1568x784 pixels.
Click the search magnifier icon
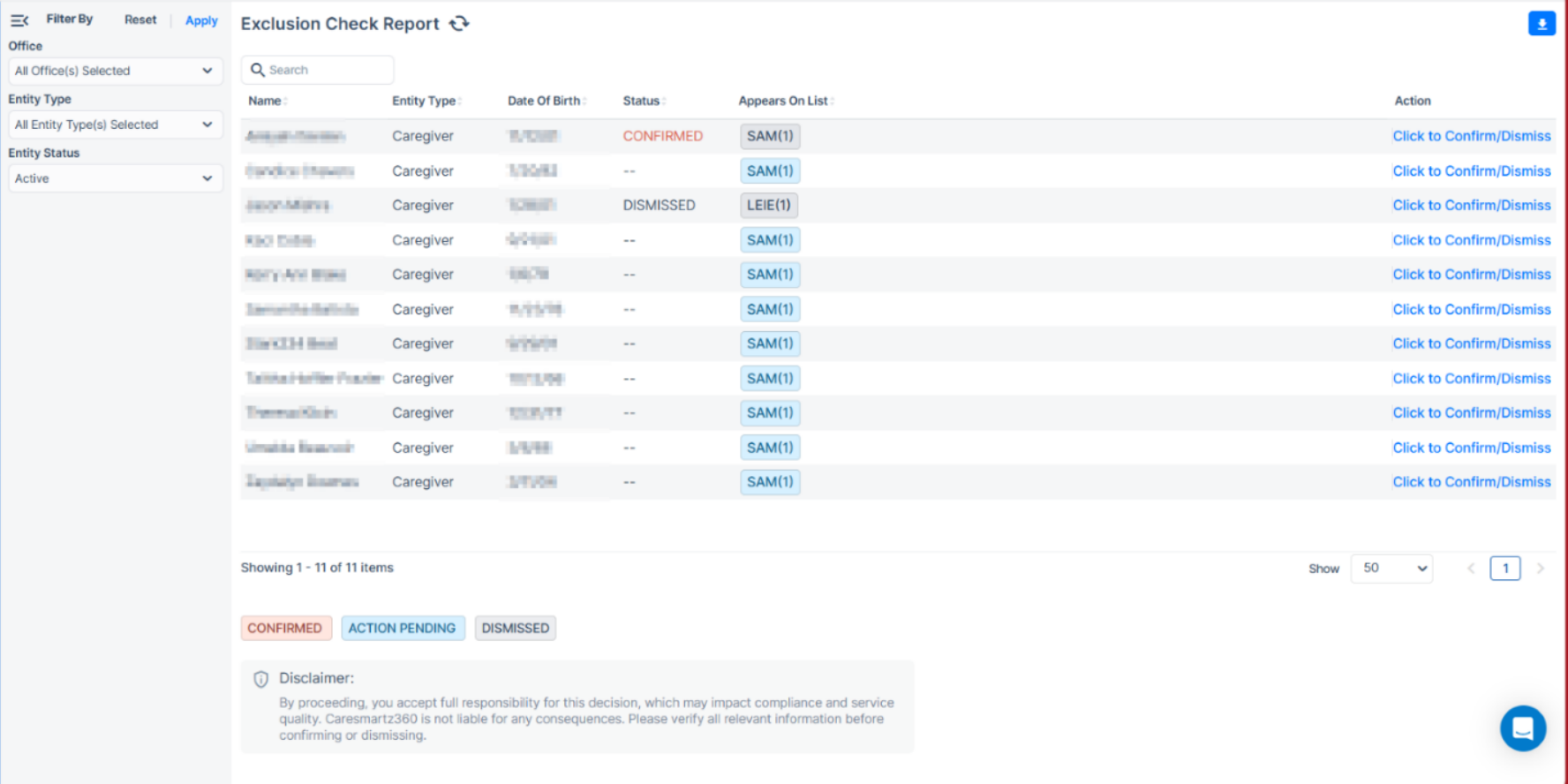(257, 70)
